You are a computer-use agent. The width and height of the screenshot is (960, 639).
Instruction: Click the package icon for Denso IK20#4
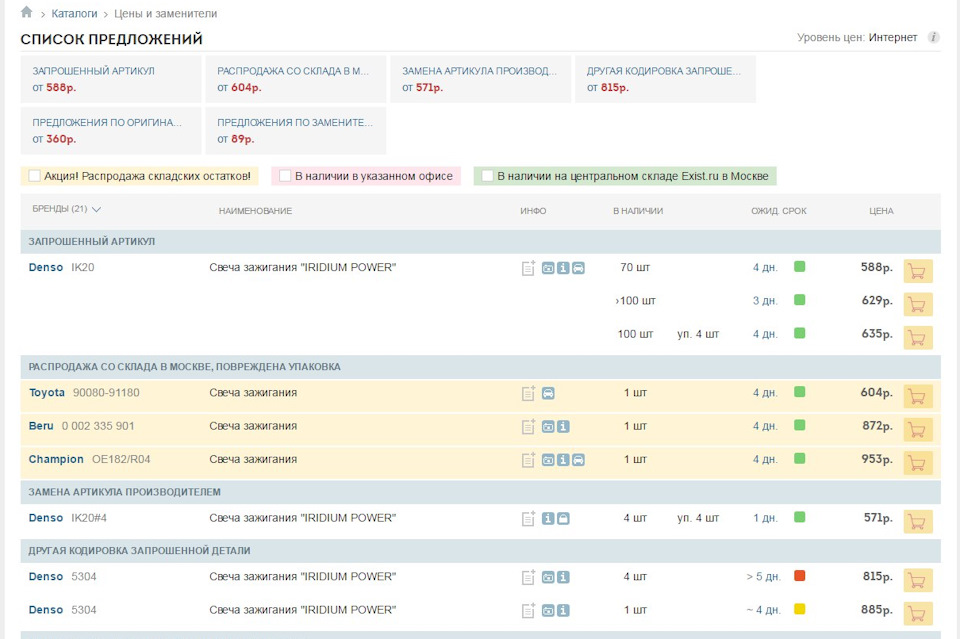tap(563, 518)
